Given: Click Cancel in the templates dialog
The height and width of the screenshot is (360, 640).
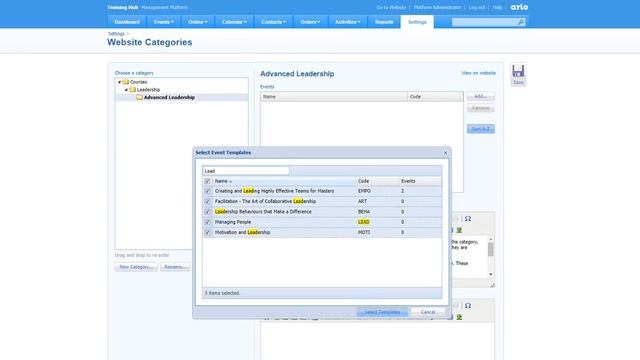Looking at the screenshot, I should pos(428,312).
